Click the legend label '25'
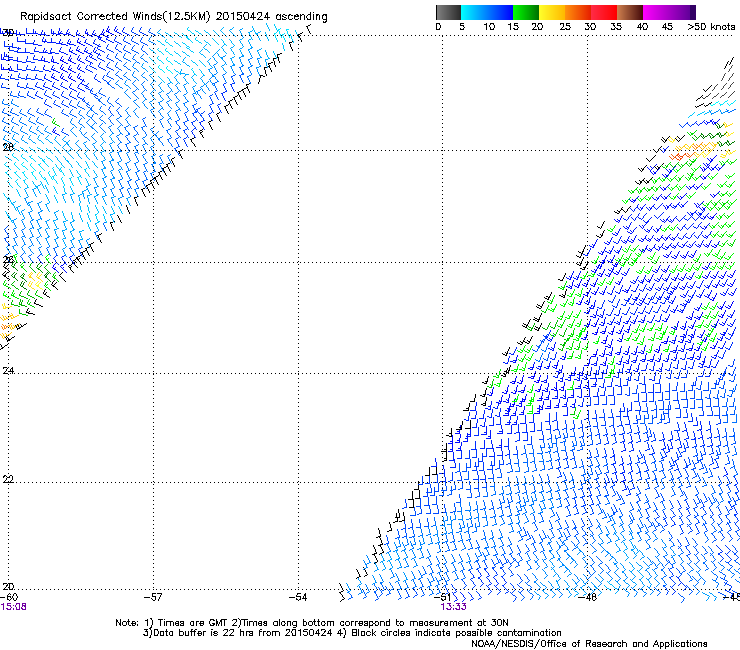This screenshot has width=740, height=650. pos(565,27)
